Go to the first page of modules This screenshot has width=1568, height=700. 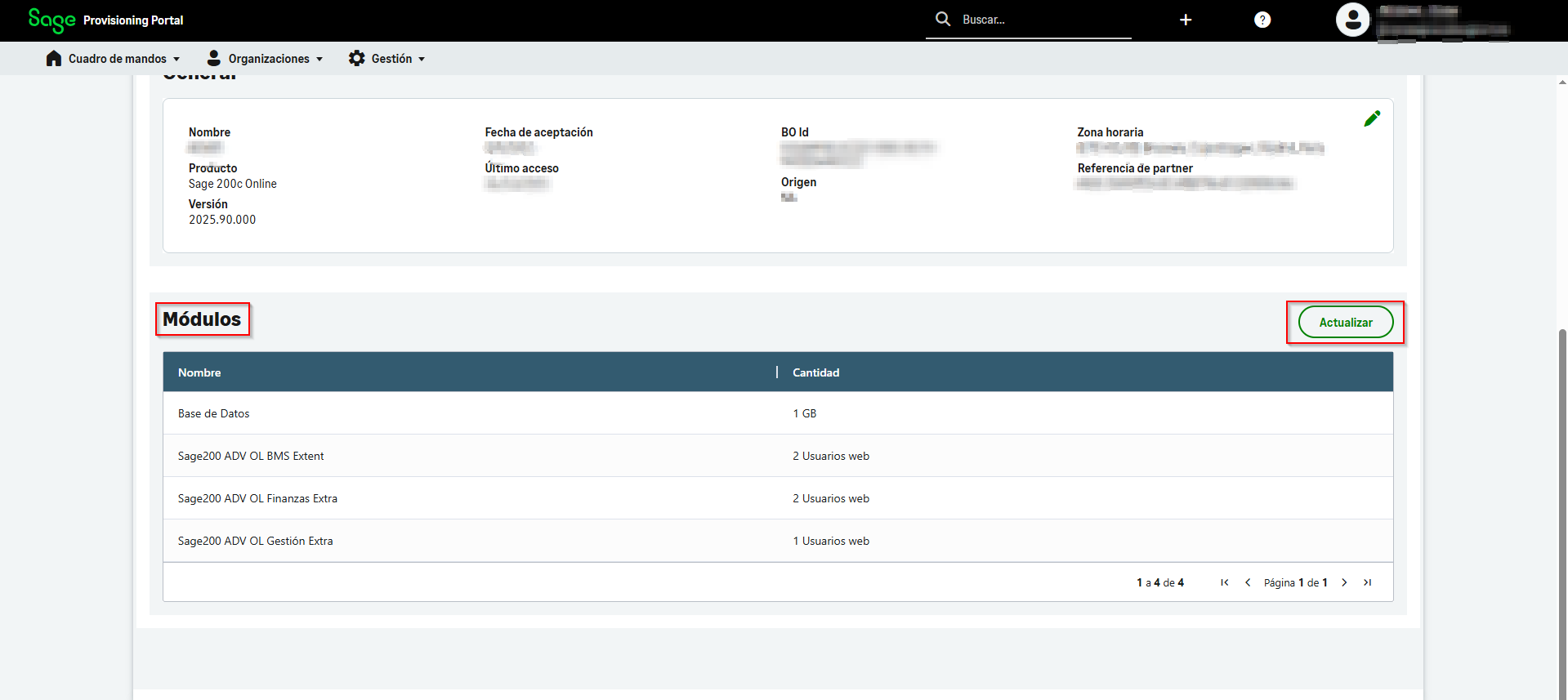click(1224, 582)
